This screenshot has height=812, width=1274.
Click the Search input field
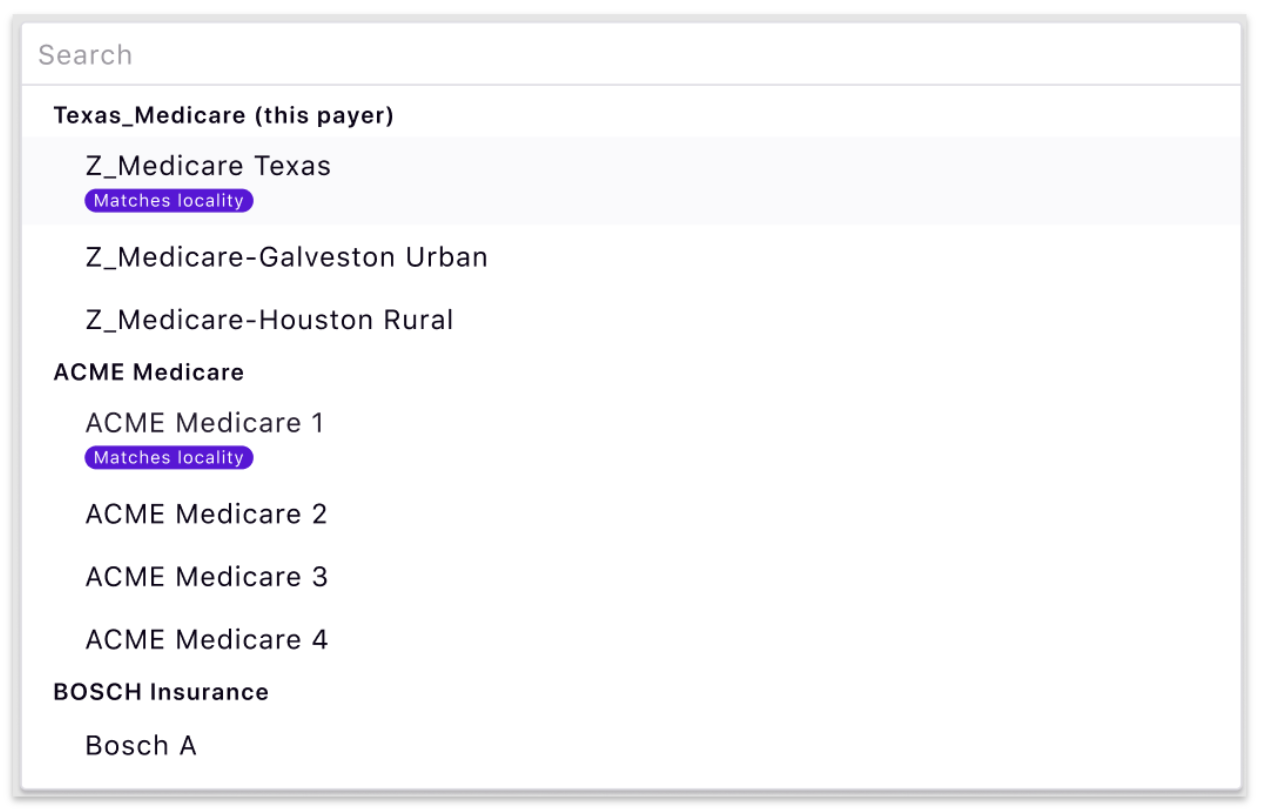(x=631, y=54)
